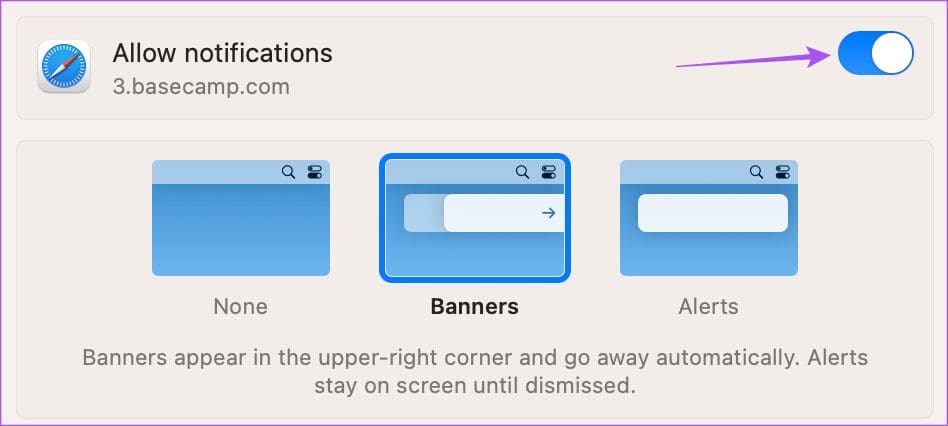Click the Safari compass app icon

pos(64,66)
